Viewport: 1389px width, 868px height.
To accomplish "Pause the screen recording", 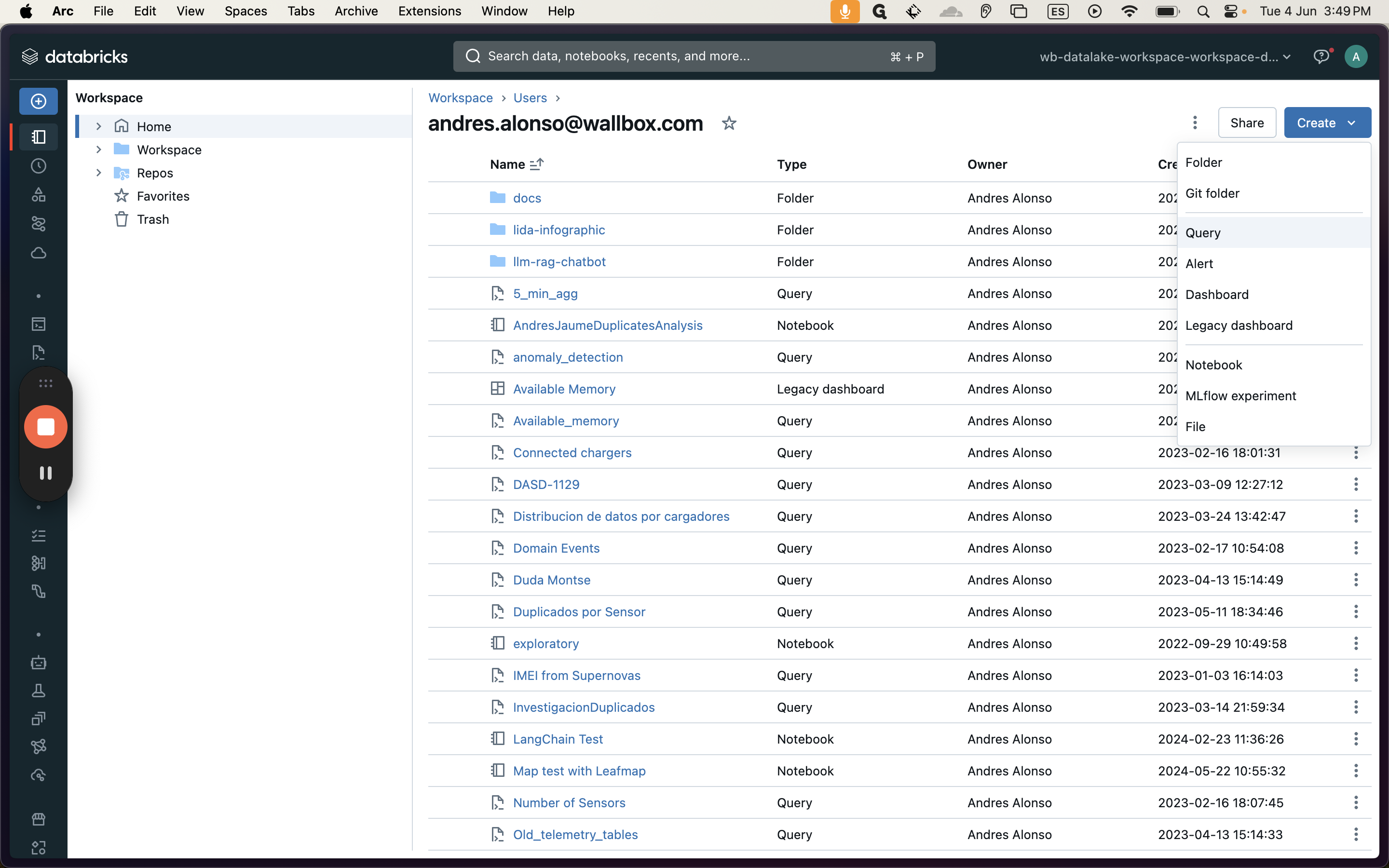I will point(46,473).
